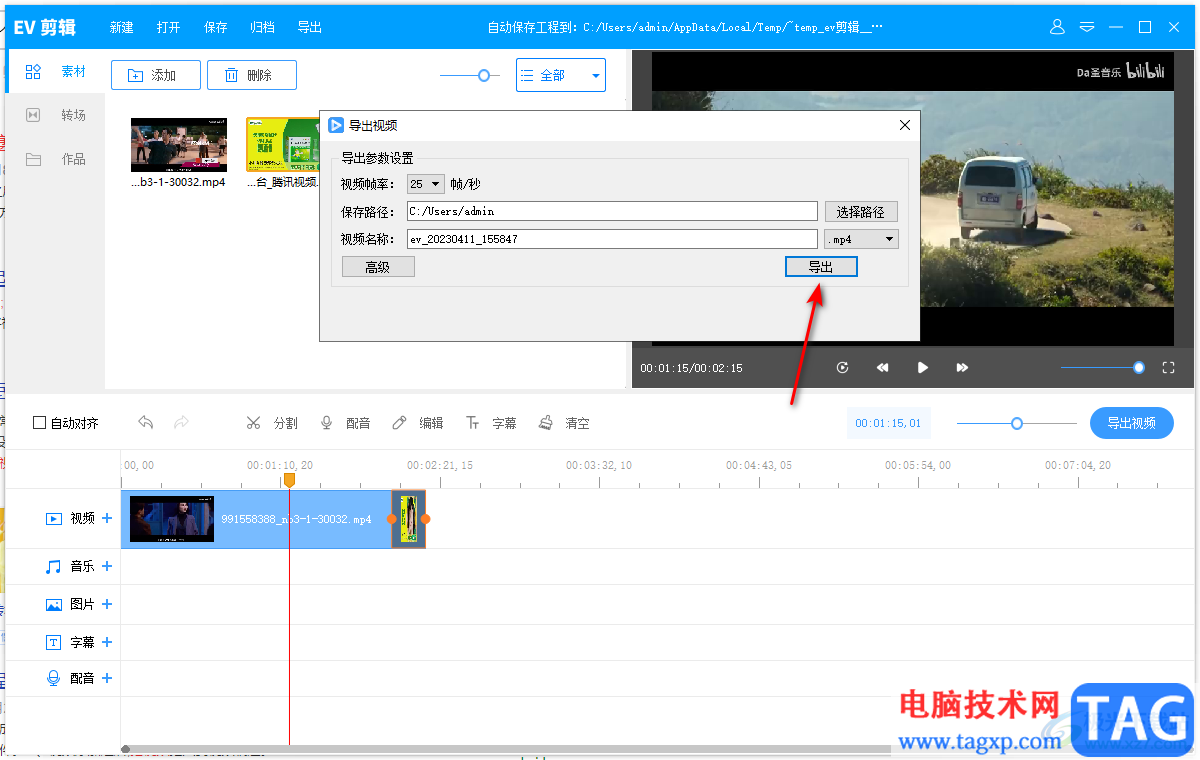Click the 删除 button

pos(252,75)
